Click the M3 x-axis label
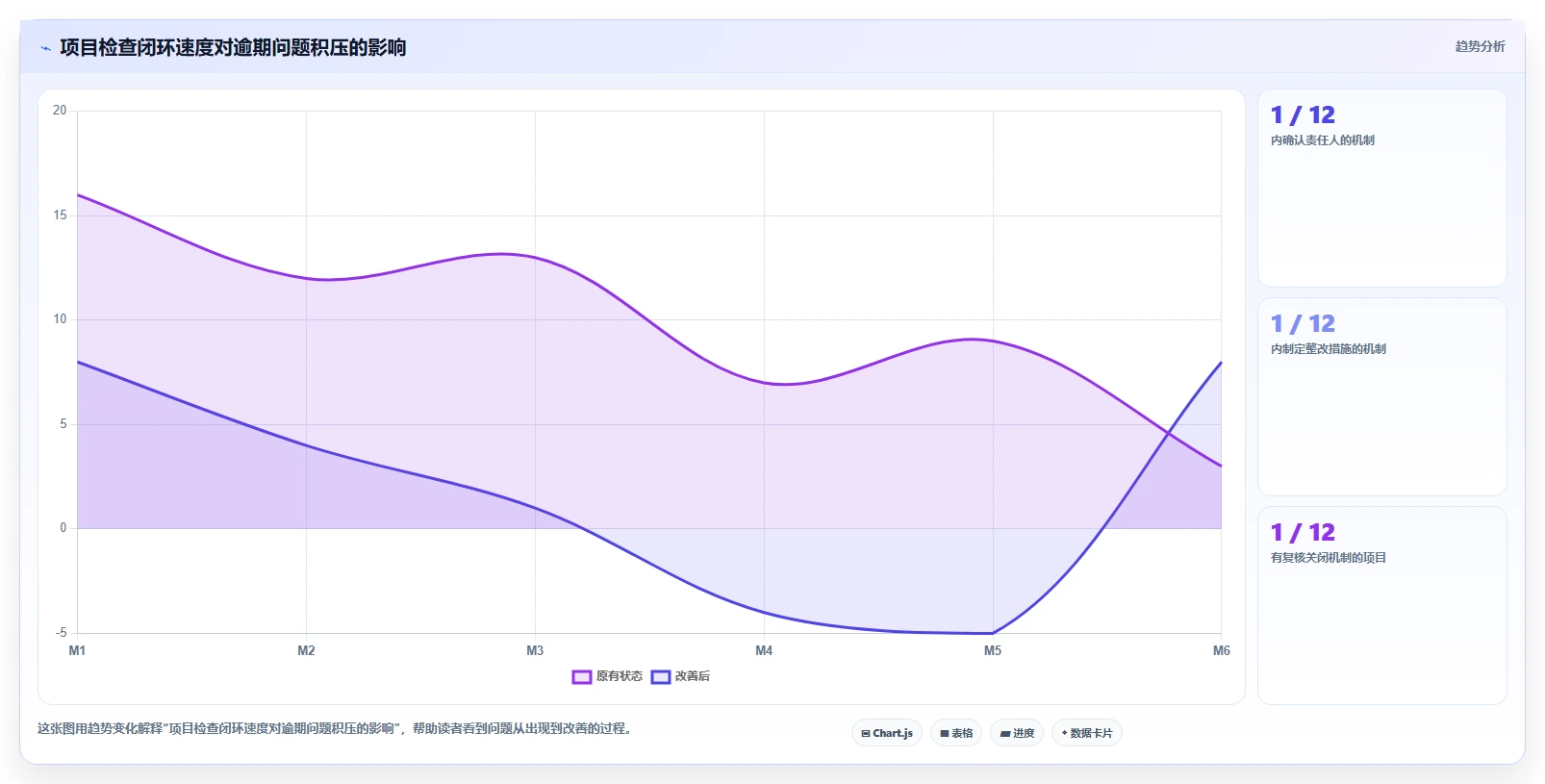1545x784 pixels. (535, 651)
